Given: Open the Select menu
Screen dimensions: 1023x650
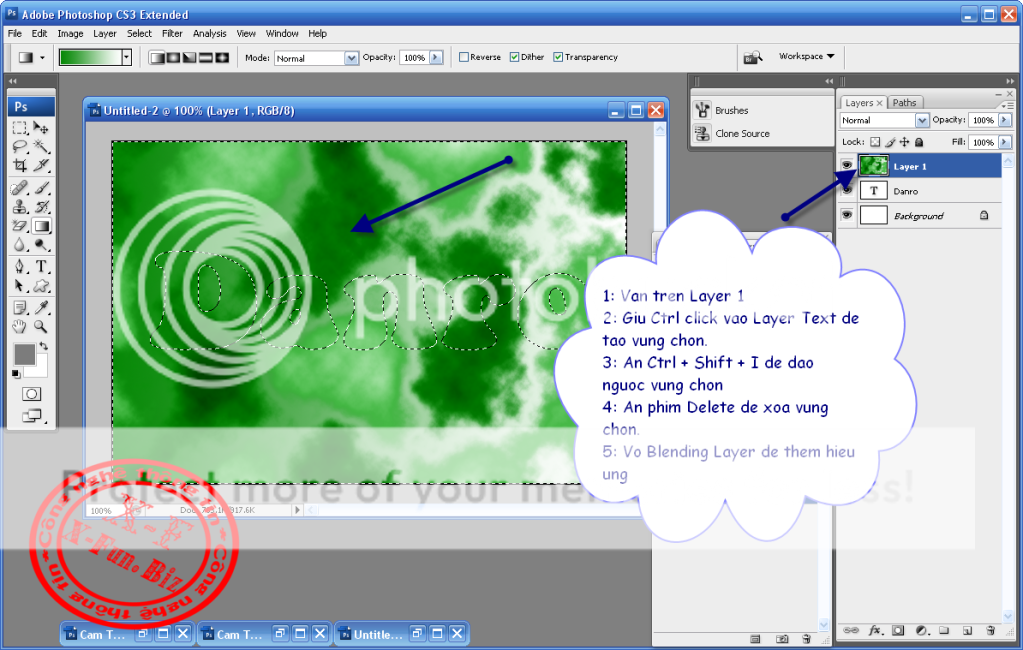Looking at the screenshot, I should 139,33.
